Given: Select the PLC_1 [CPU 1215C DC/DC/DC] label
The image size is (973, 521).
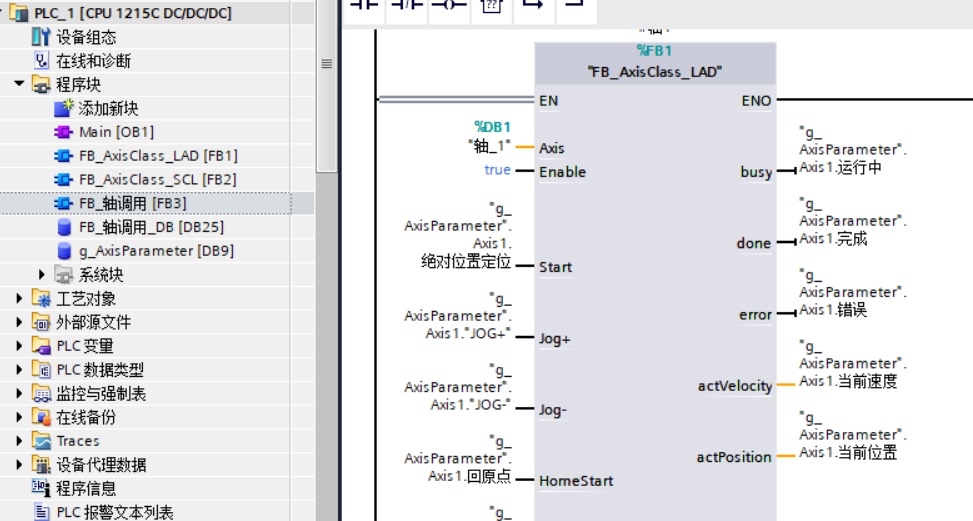Looking at the screenshot, I should [133, 13].
